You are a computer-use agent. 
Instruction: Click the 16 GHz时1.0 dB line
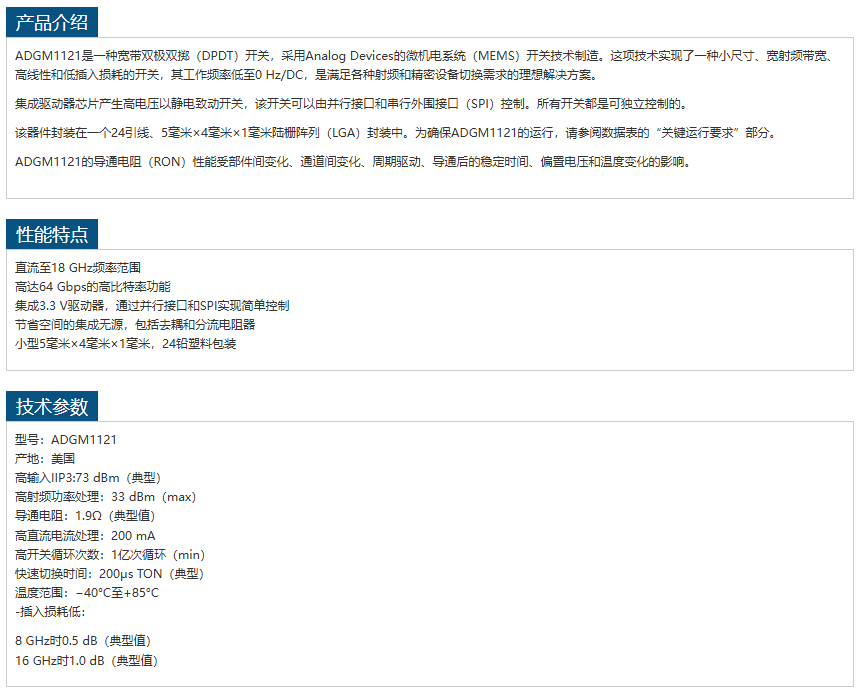coord(86,661)
